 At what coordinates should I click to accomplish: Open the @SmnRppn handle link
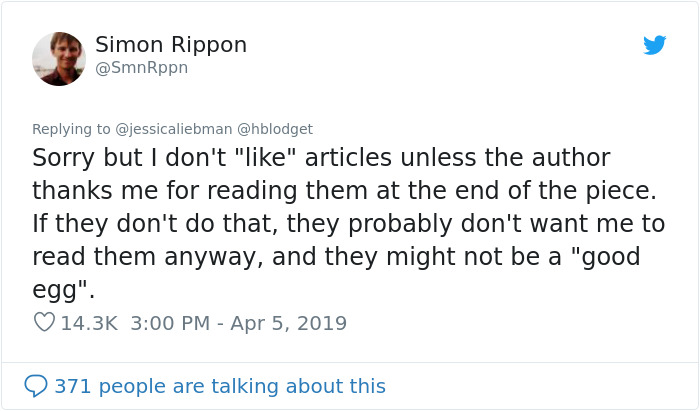[141, 68]
